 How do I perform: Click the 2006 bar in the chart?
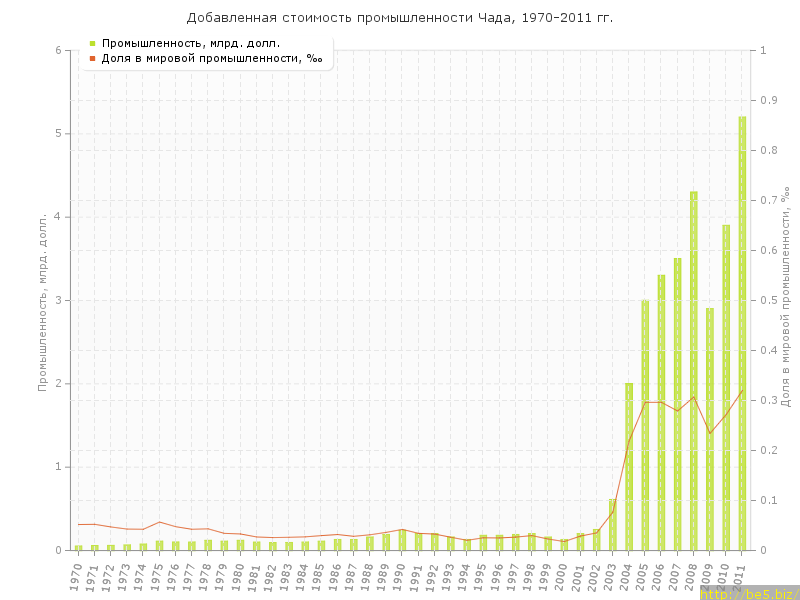pos(661,412)
